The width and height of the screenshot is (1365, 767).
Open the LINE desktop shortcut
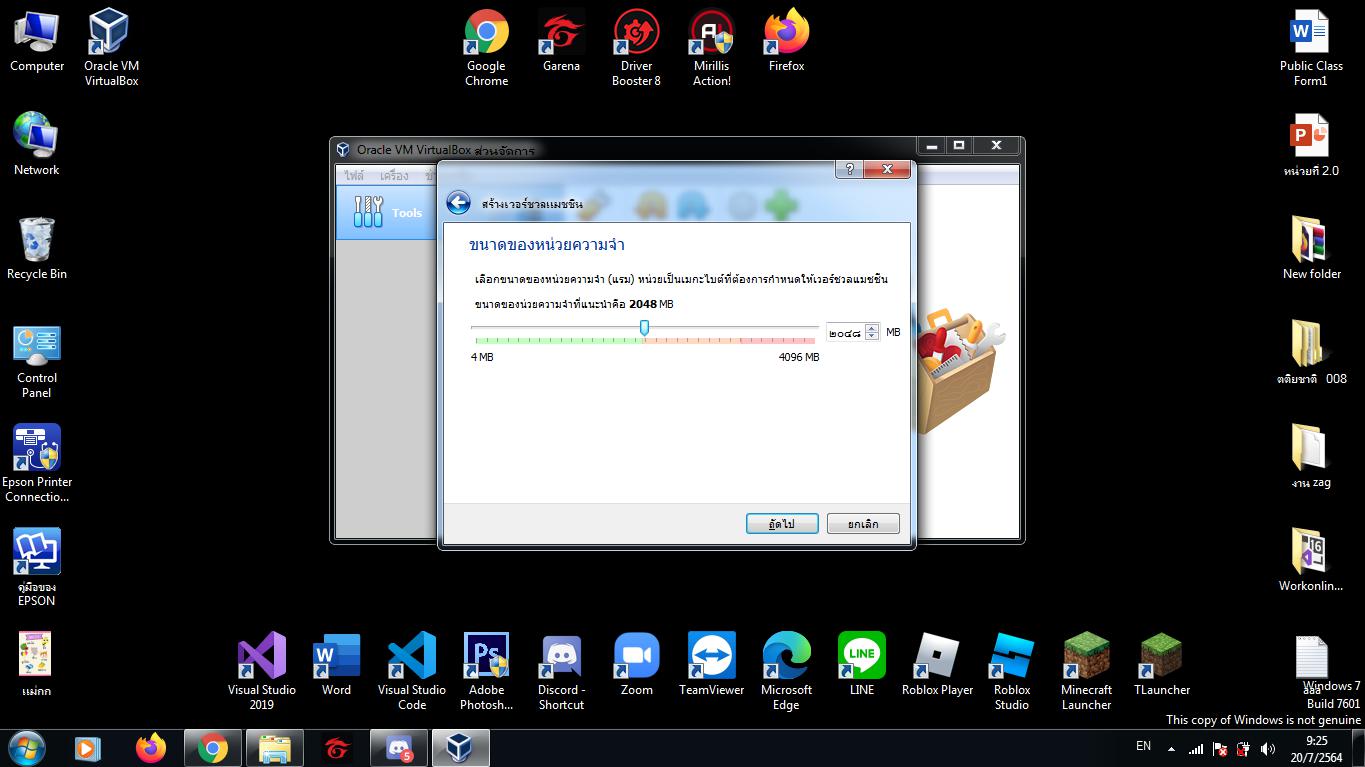coord(862,665)
